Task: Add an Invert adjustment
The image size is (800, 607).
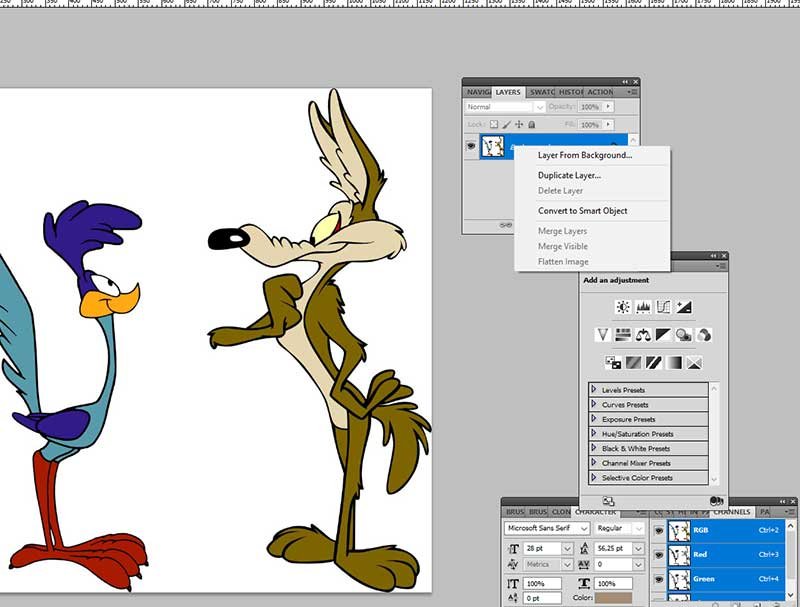Action: pyautogui.click(x=613, y=363)
